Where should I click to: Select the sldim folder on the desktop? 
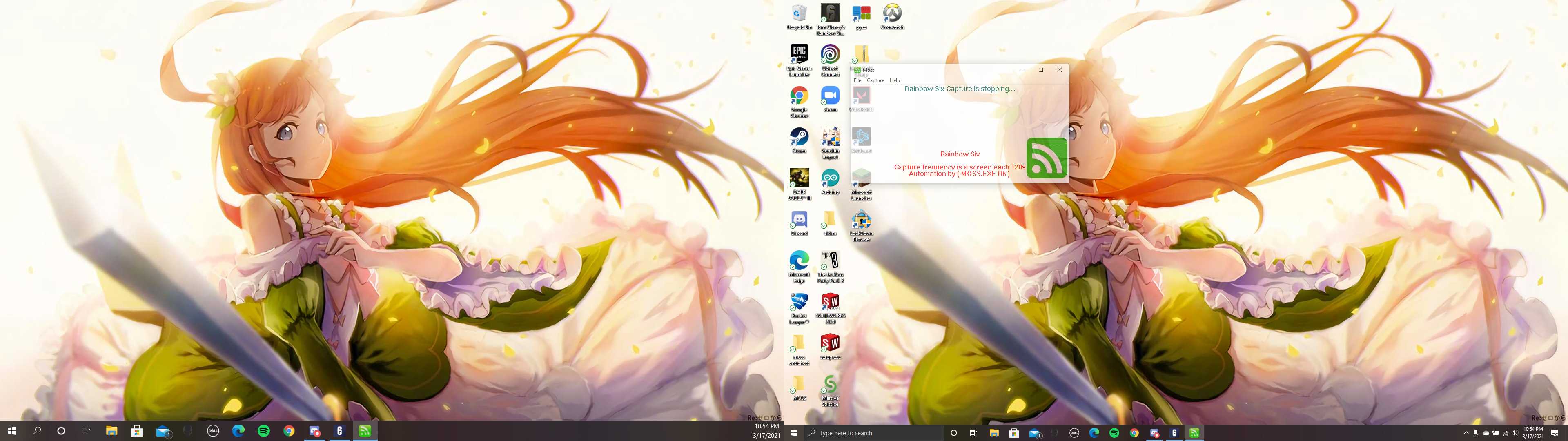point(830,223)
